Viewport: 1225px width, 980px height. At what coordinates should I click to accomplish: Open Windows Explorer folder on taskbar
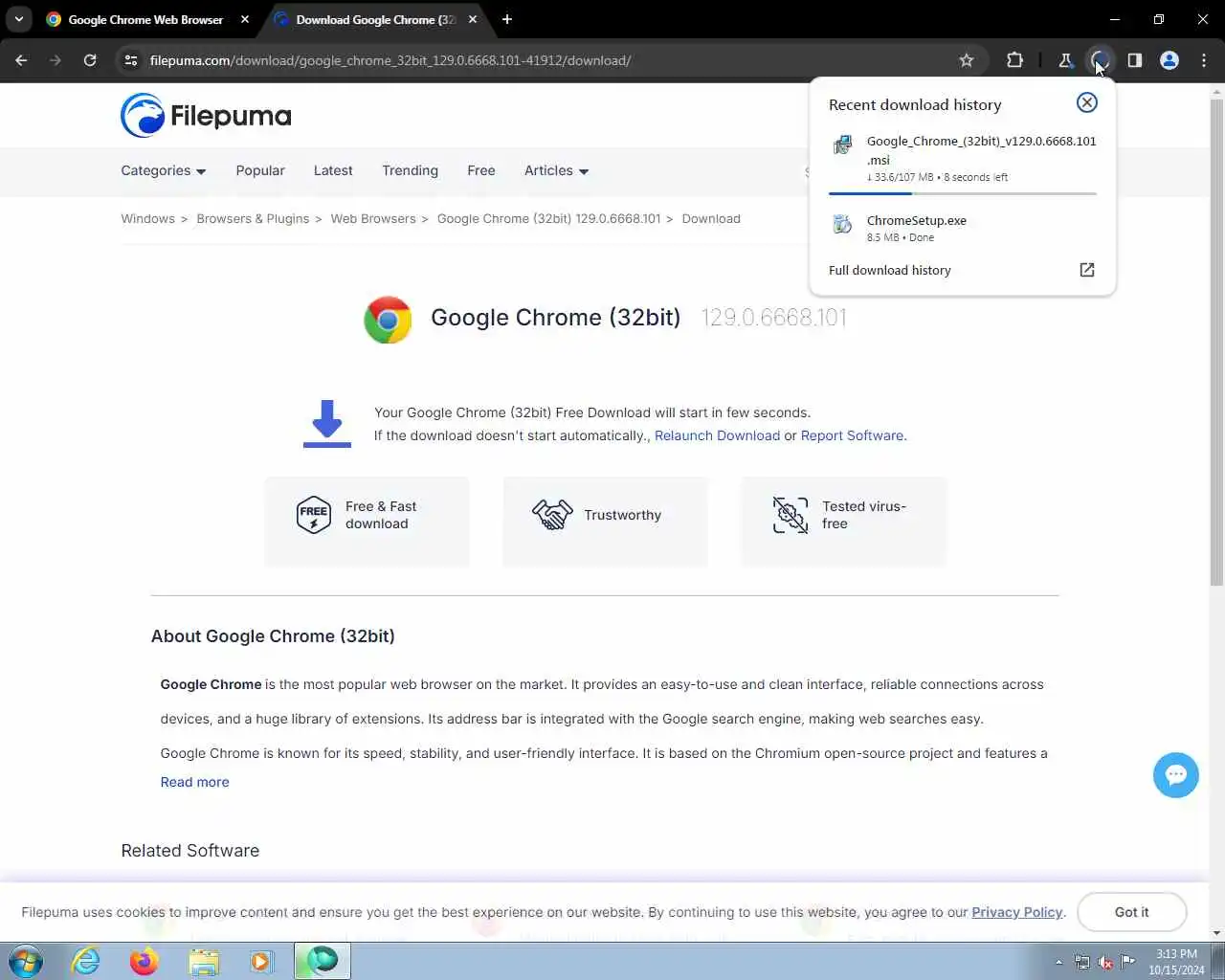203,961
